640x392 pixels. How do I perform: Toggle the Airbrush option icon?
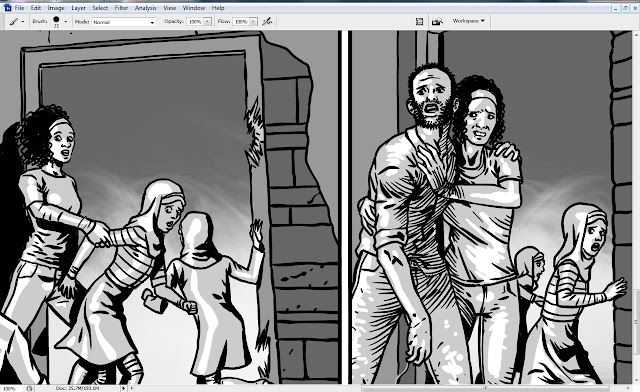click(x=267, y=21)
